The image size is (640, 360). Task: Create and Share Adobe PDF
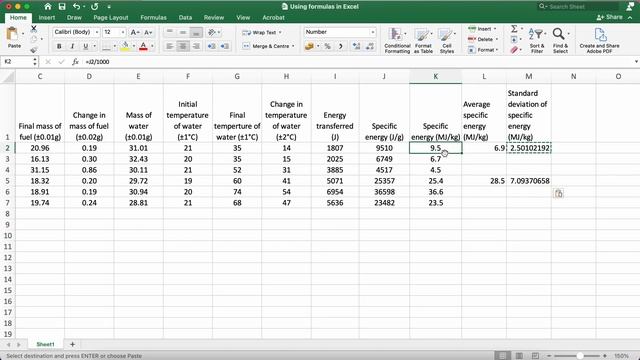pos(599,40)
